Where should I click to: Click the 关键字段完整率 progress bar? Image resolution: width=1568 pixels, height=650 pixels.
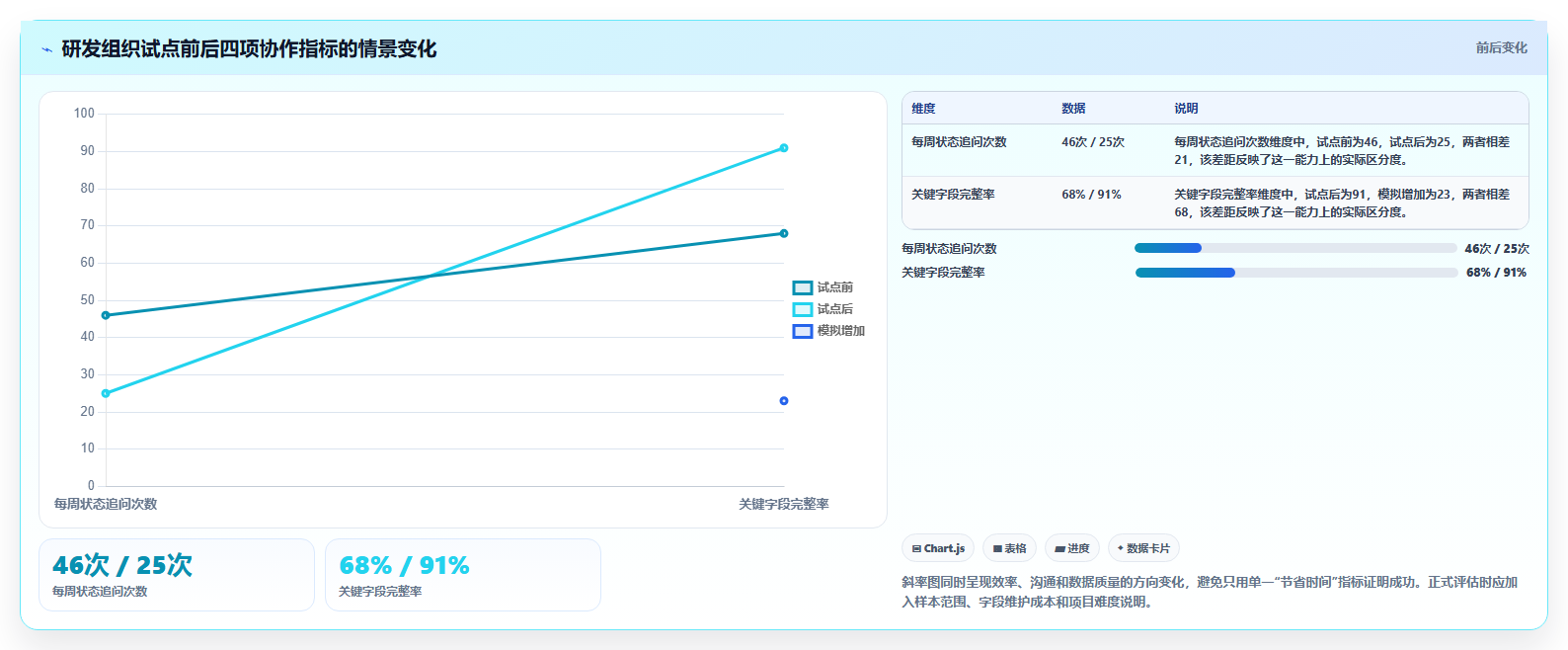pyautogui.click(x=1295, y=273)
